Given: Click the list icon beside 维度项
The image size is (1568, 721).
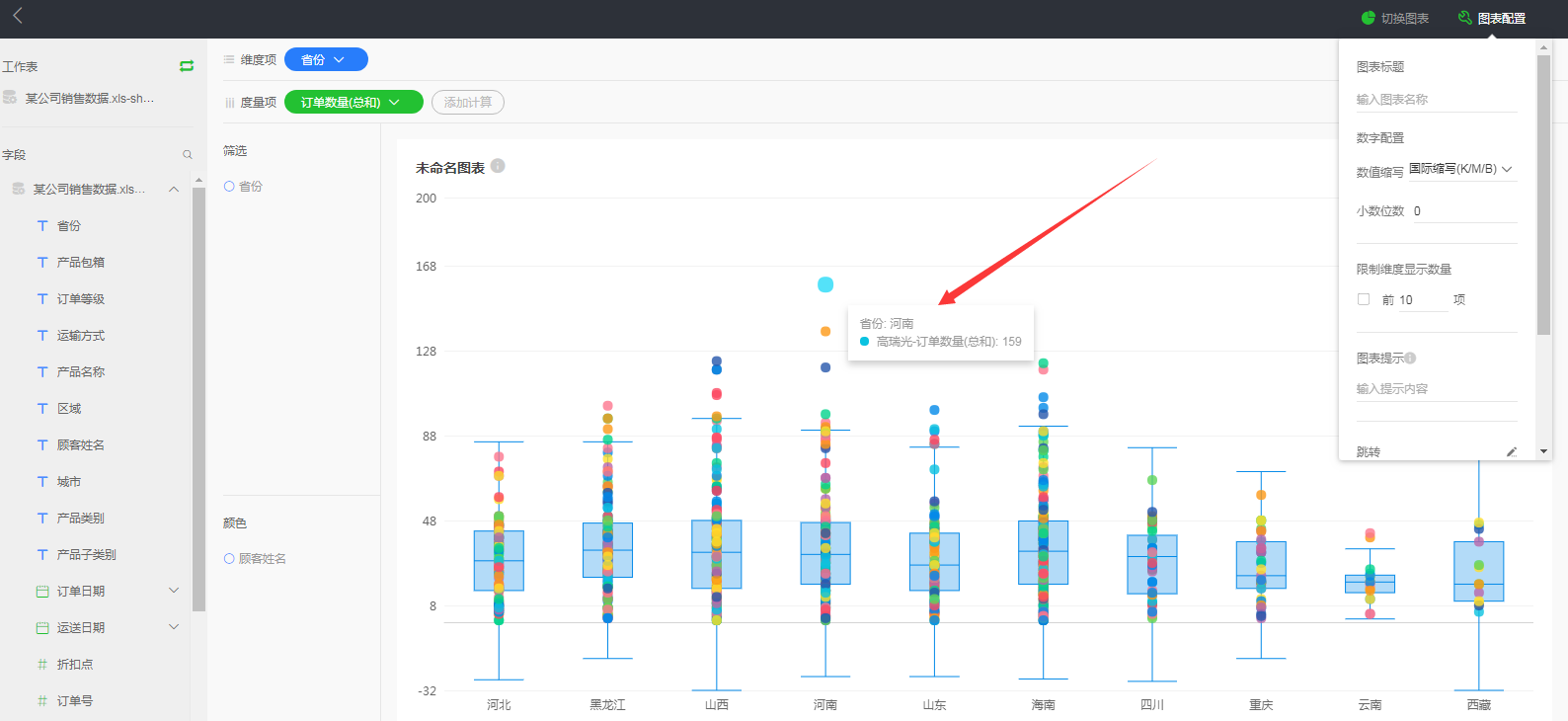Looking at the screenshot, I should coord(229,60).
